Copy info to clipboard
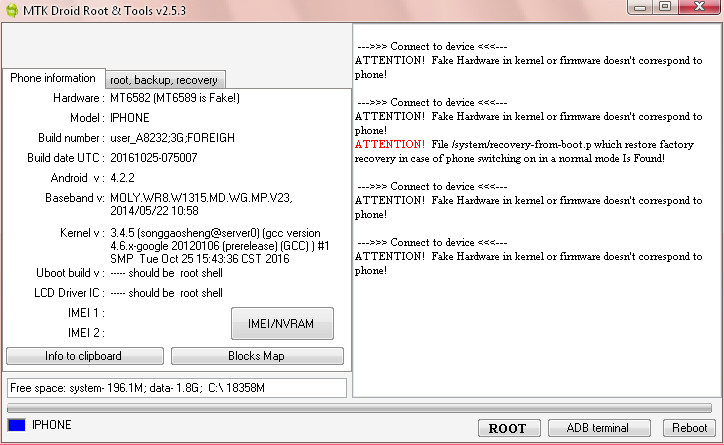724x445 pixels. pos(84,356)
